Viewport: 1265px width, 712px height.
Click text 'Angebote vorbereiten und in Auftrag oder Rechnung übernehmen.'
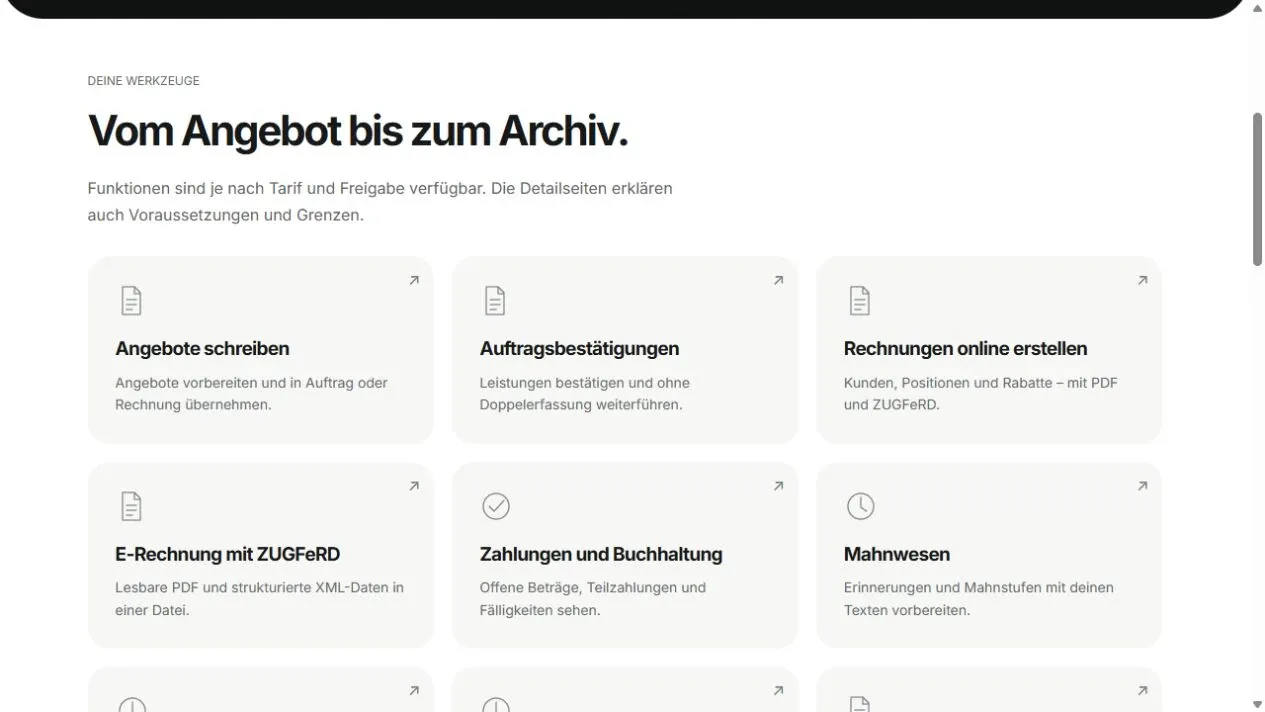[x=251, y=394]
